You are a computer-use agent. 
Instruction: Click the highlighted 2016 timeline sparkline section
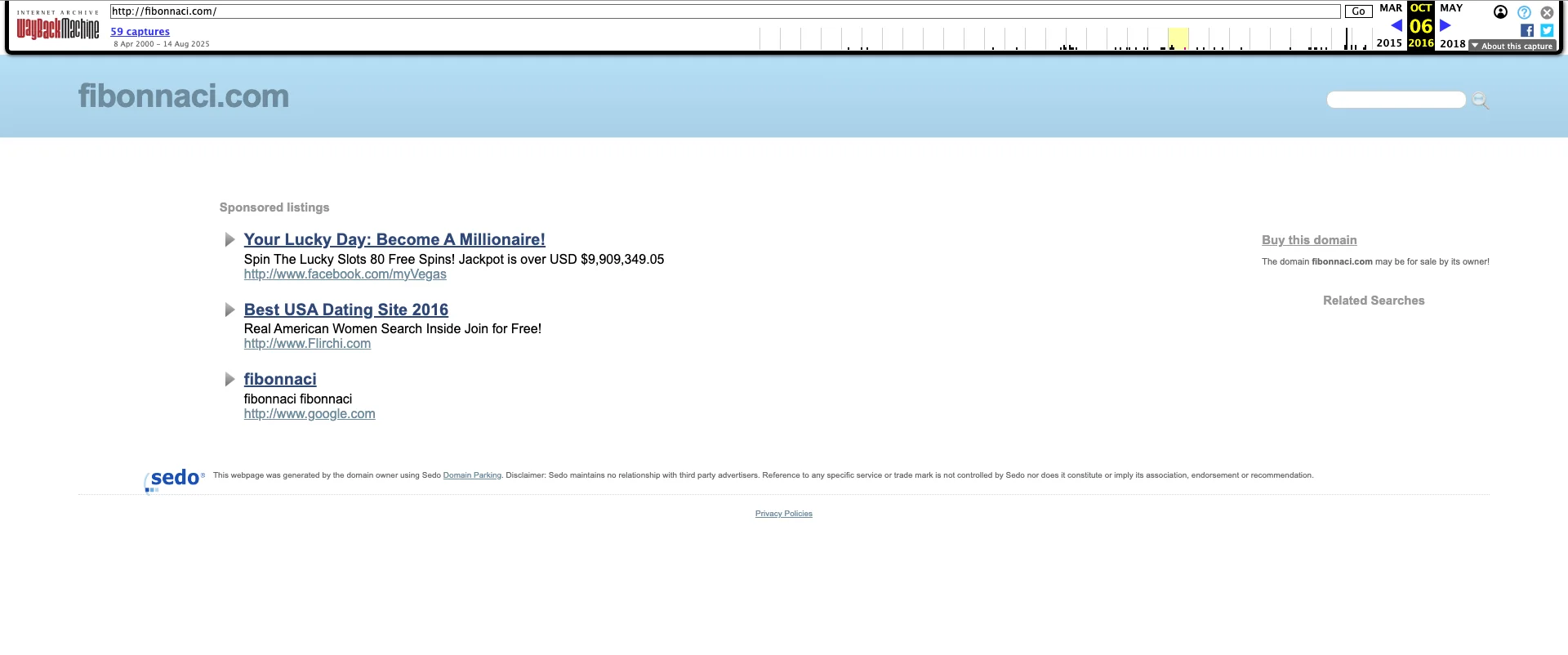click(x=1178, y=38)
